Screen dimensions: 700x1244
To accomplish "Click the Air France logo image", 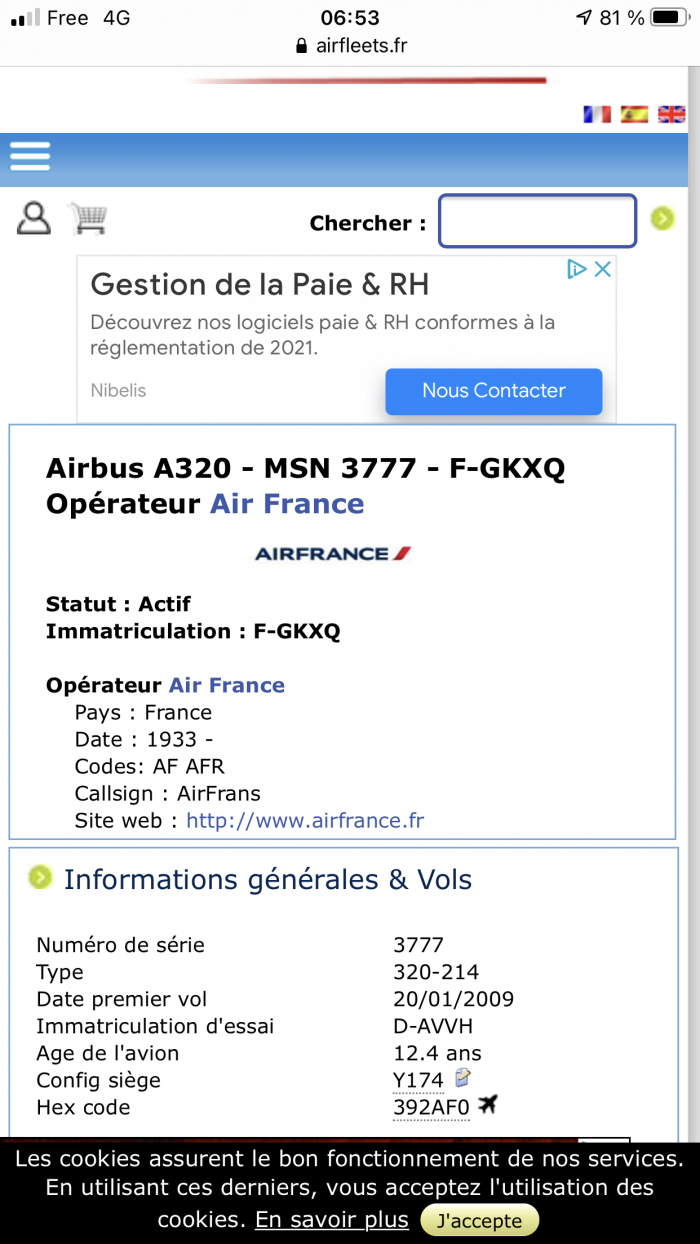I will [333, 553].
